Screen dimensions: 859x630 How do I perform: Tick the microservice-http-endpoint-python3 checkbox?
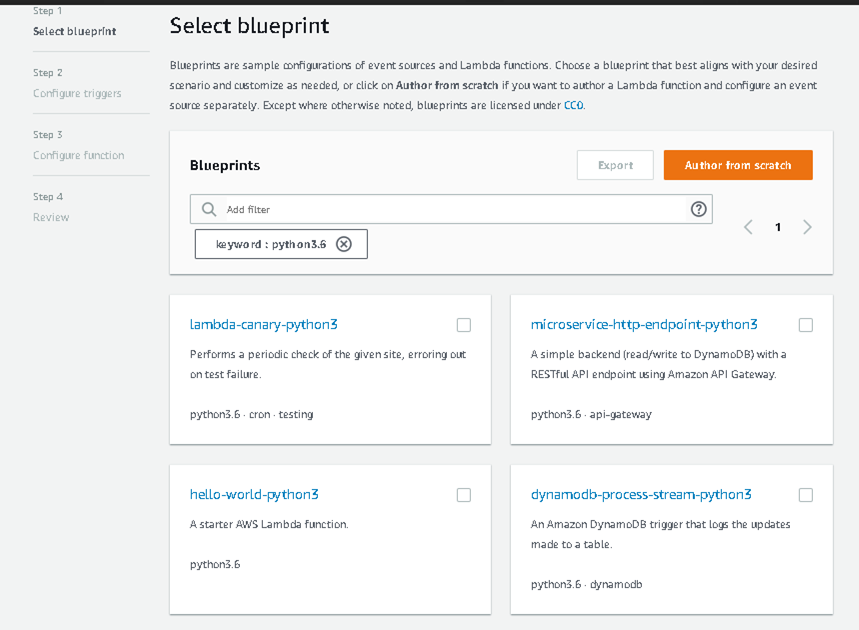pos(806,325)
